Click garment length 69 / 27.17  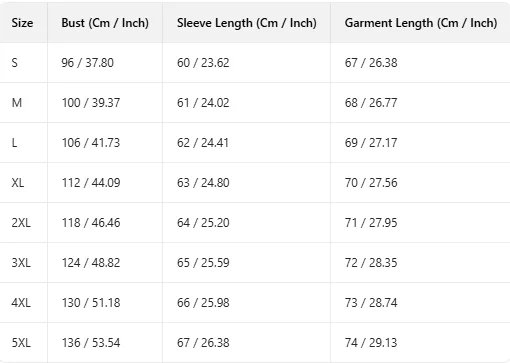(x=371, y=143)
